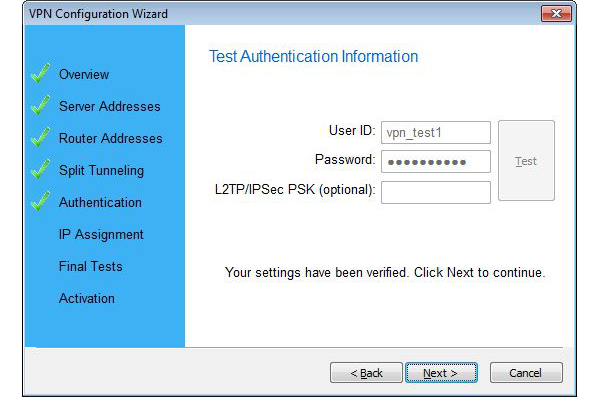Click the Test authentication button
The width and height of the screenshot is (600, 397).
(x=526, y=161)
